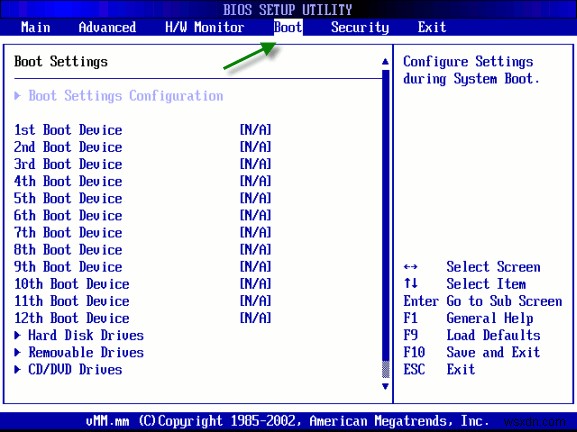Select the 6th Boot Device entry

pyautogui.click(x=142, y=215)
